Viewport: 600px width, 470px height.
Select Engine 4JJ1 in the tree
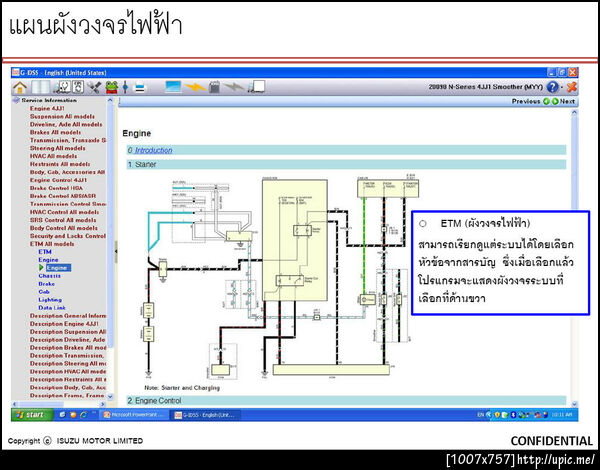coord(47,108)
